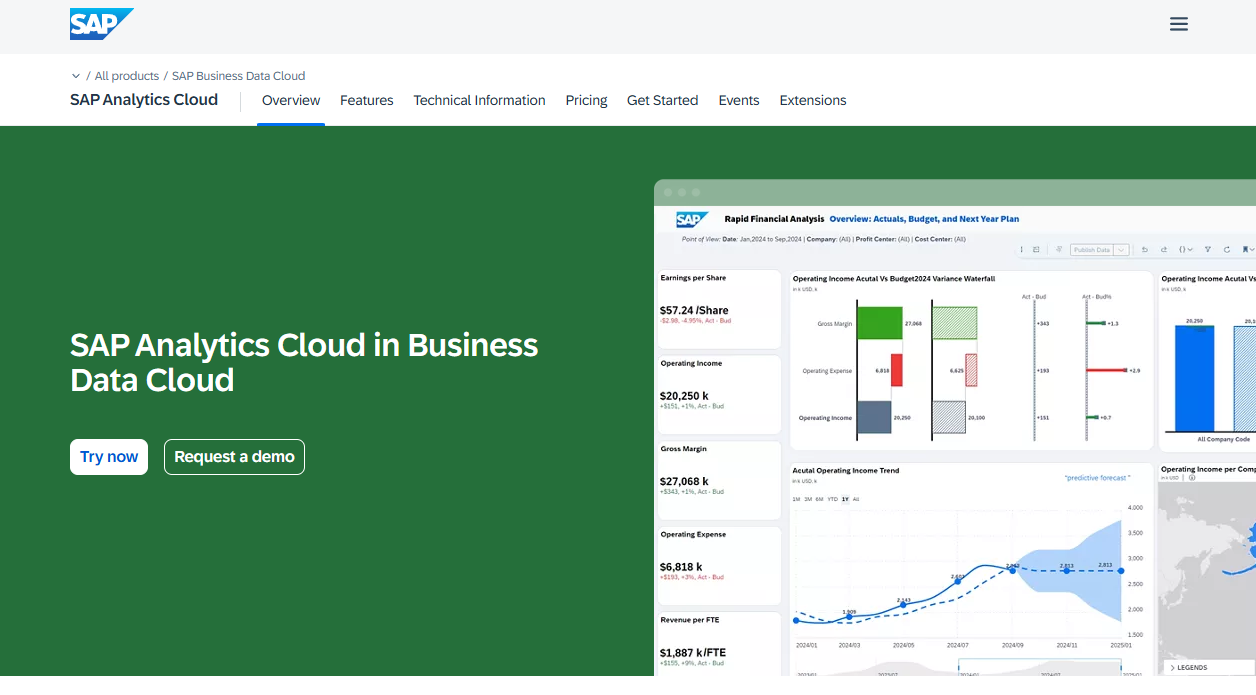Open the filter funnel icon on the toolbar
This screenshot has height=695, width=1256.
1208,250
